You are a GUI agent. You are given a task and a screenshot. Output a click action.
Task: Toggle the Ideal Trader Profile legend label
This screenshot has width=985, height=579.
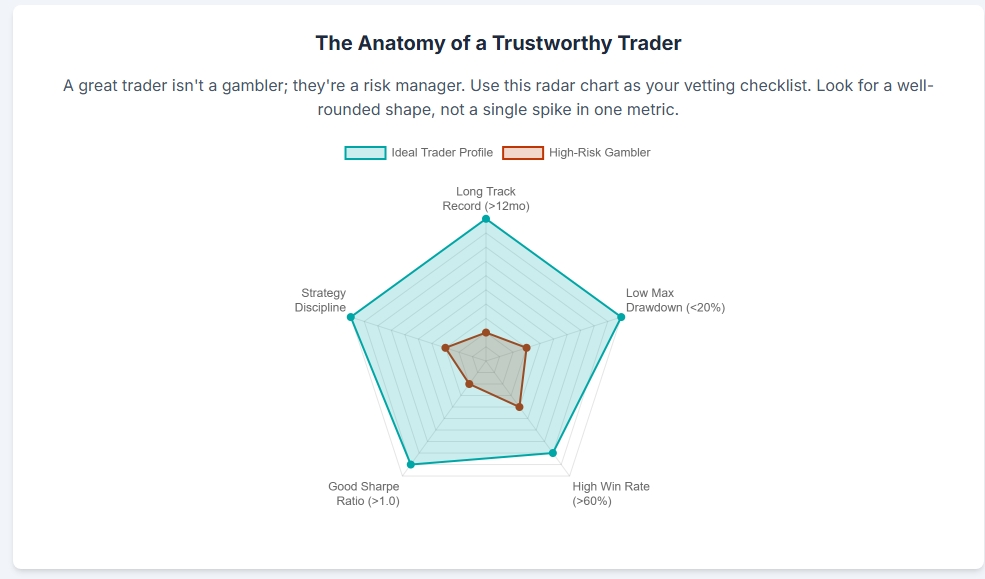pyautogui.click(x=442, y=153)
